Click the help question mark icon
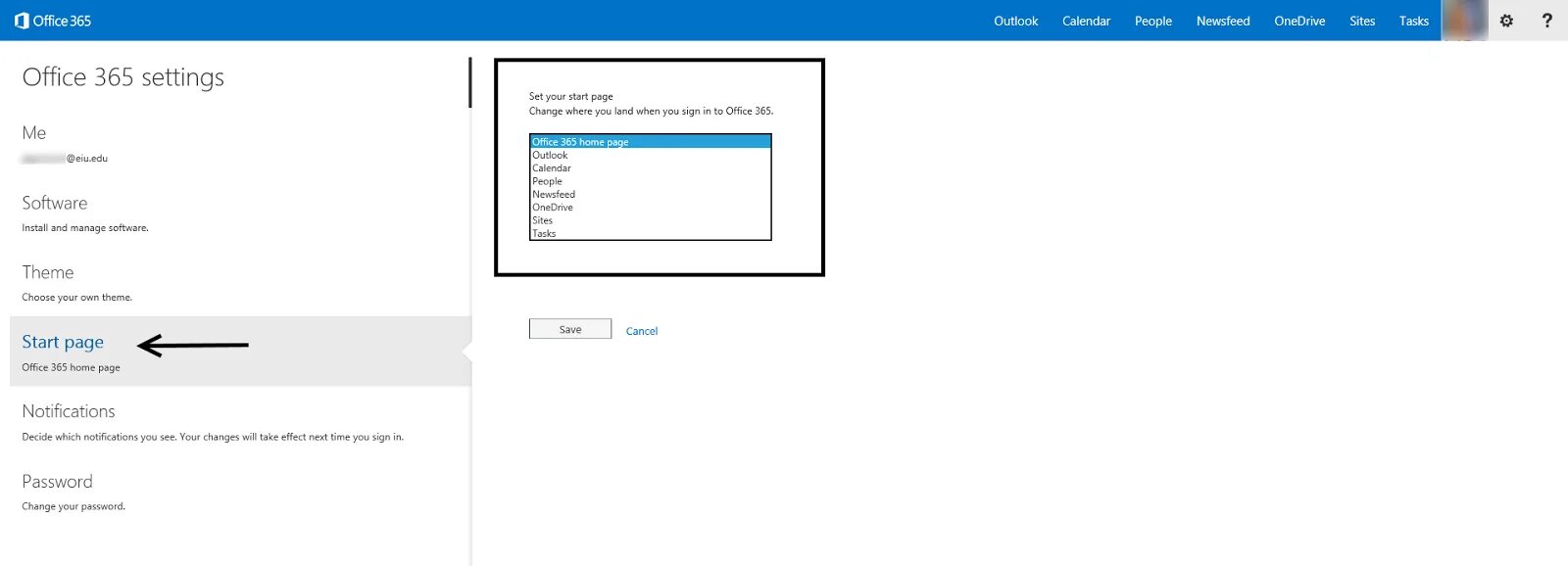1568x566 pixels. tap(1547, 21)
